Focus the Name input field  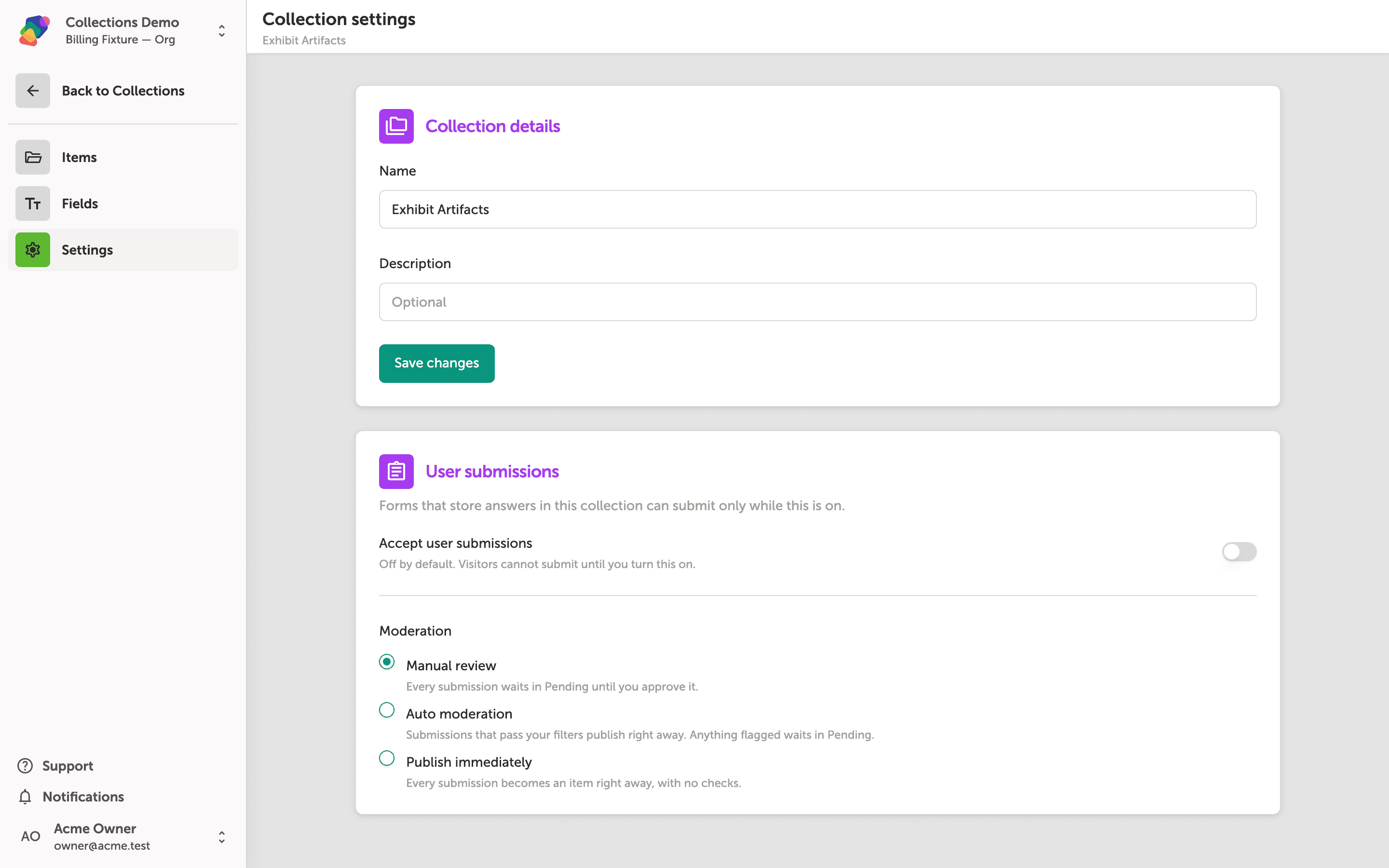tap(817, 210)
